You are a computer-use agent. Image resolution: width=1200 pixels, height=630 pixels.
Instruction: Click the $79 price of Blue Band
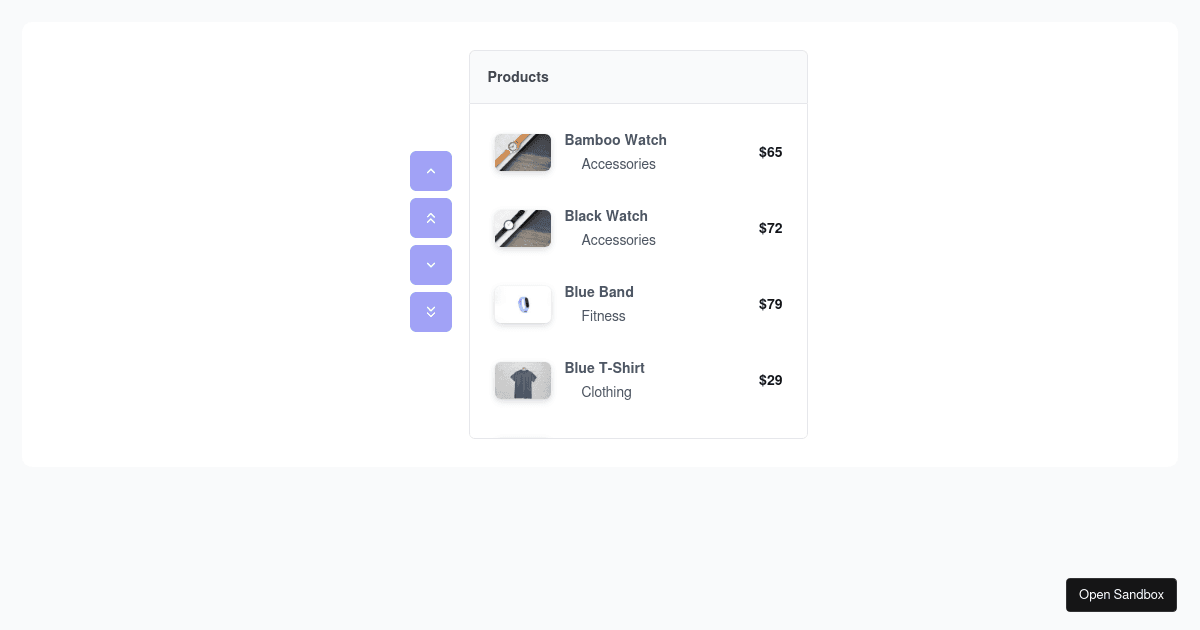pos(770,304)
